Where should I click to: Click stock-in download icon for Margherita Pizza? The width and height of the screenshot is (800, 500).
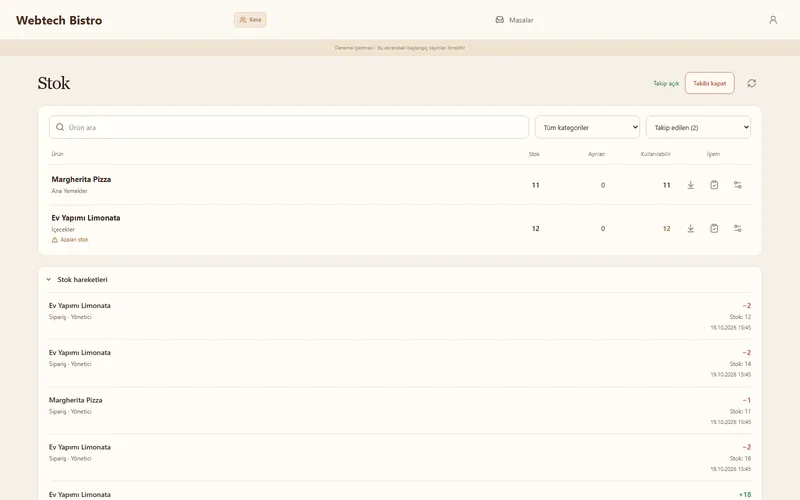coord(690,185)
